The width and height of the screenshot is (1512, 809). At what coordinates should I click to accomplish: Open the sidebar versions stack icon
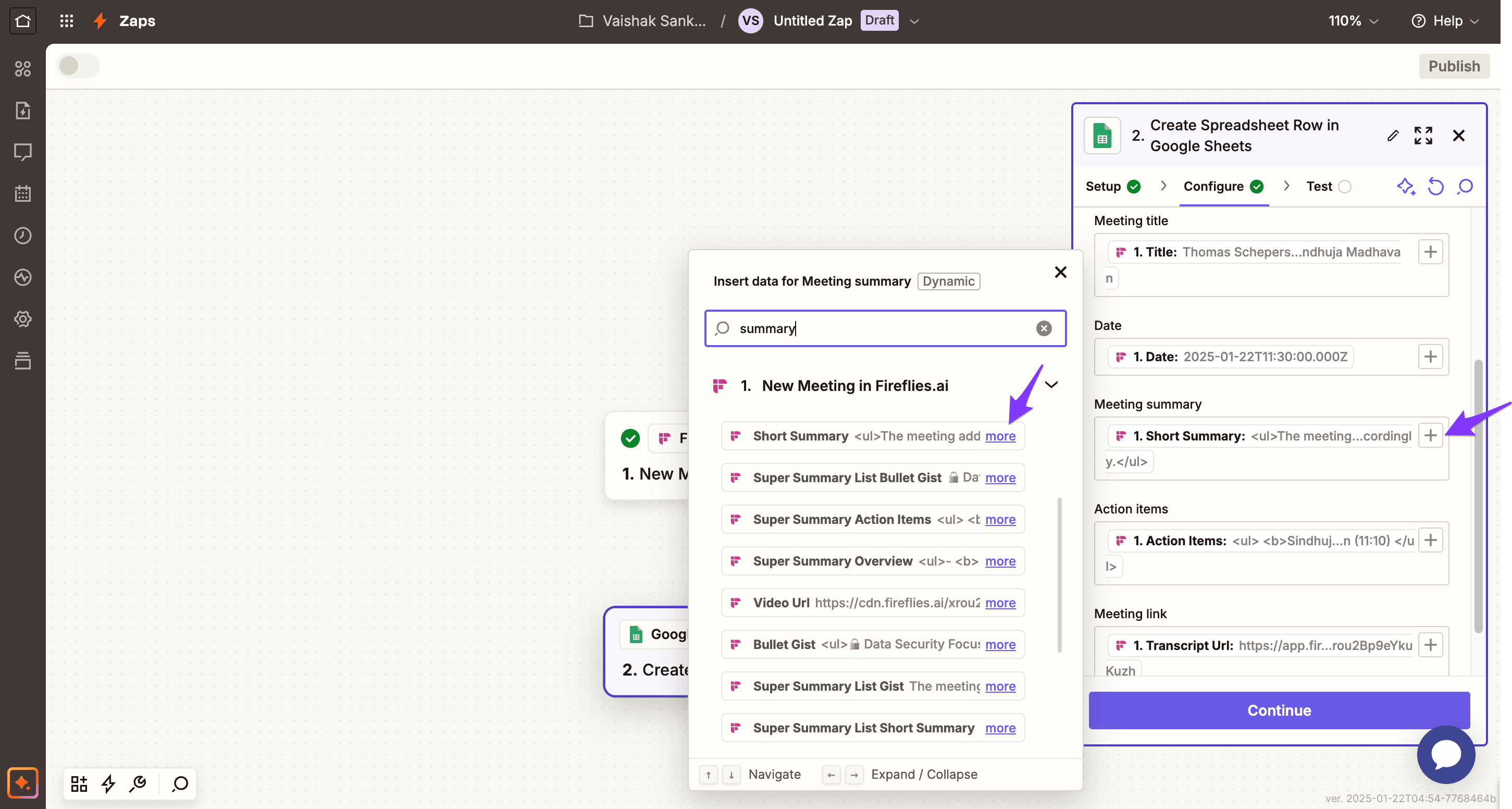(x=23, y=361)
